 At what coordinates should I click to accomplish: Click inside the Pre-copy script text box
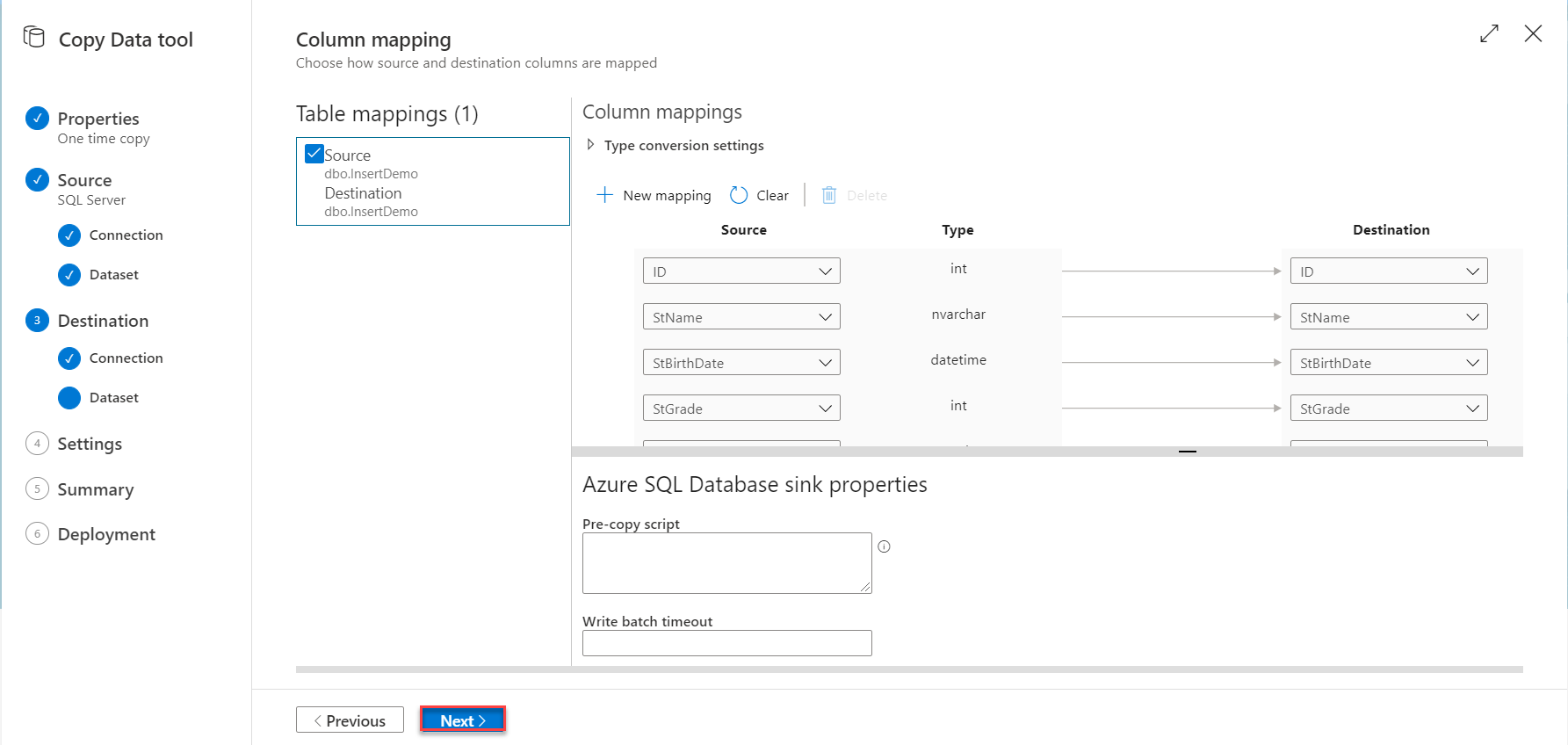tap(726, 562)
